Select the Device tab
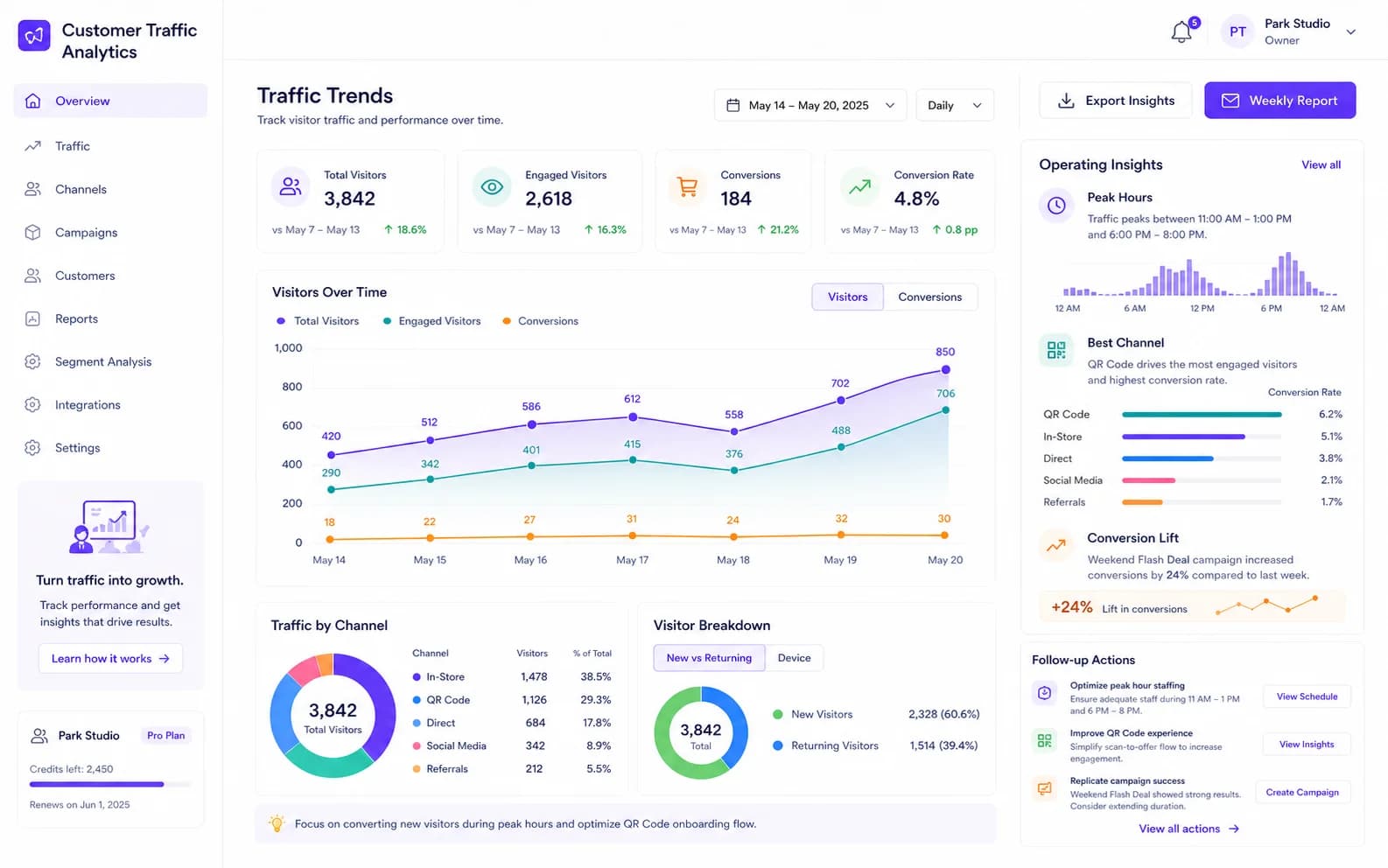 794,658
